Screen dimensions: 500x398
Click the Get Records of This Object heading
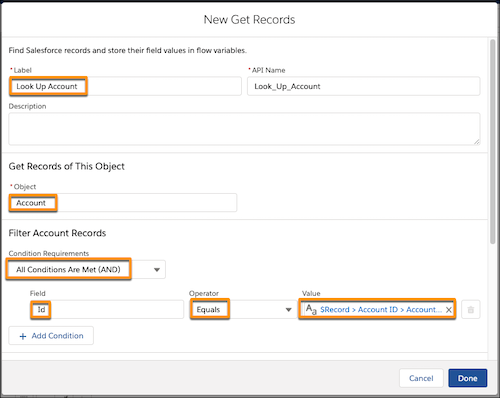(67, 166)
